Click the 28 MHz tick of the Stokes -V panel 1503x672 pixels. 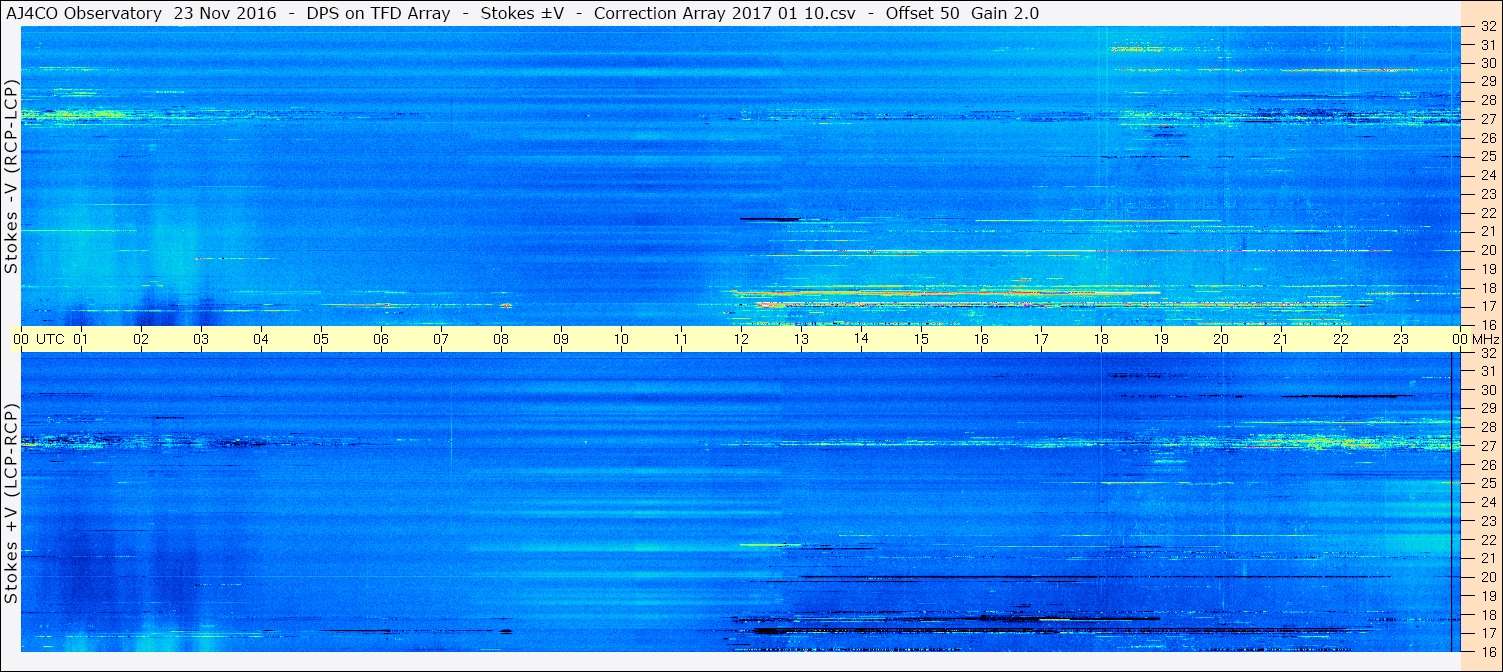(x=1488, y=100)
